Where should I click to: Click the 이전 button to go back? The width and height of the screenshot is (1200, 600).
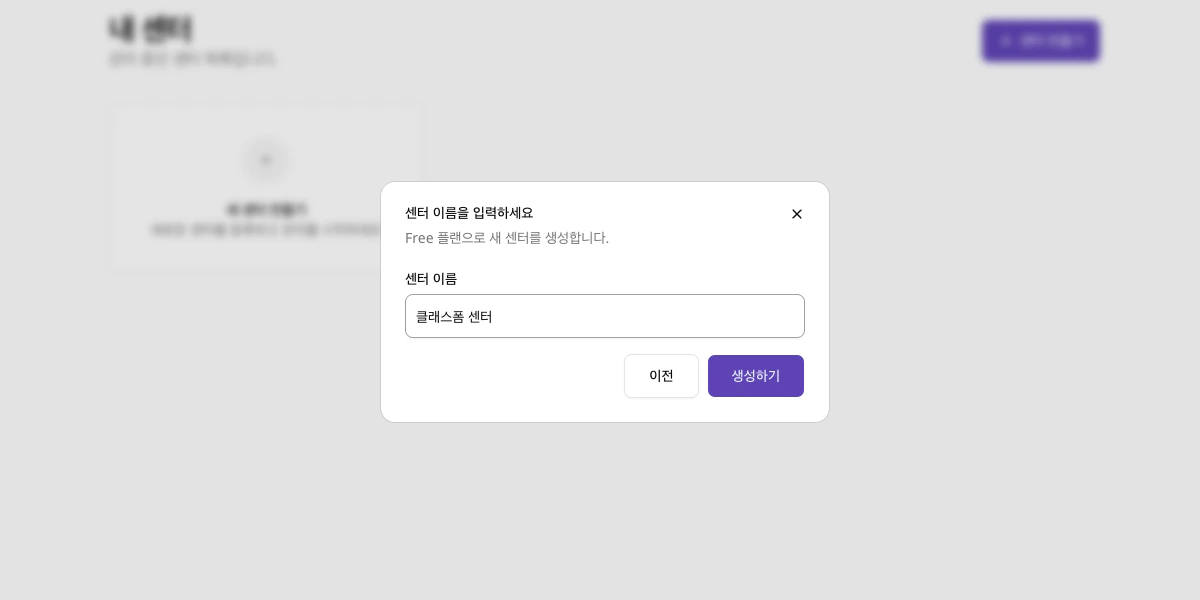(x=661, y=376)
